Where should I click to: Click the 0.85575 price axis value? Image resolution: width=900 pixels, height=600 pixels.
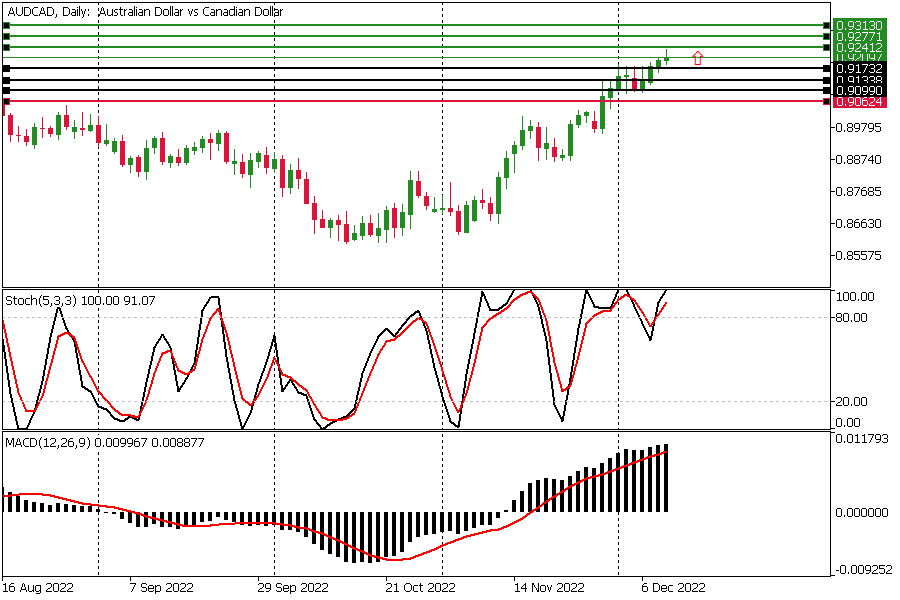click(x=859, y=256)
